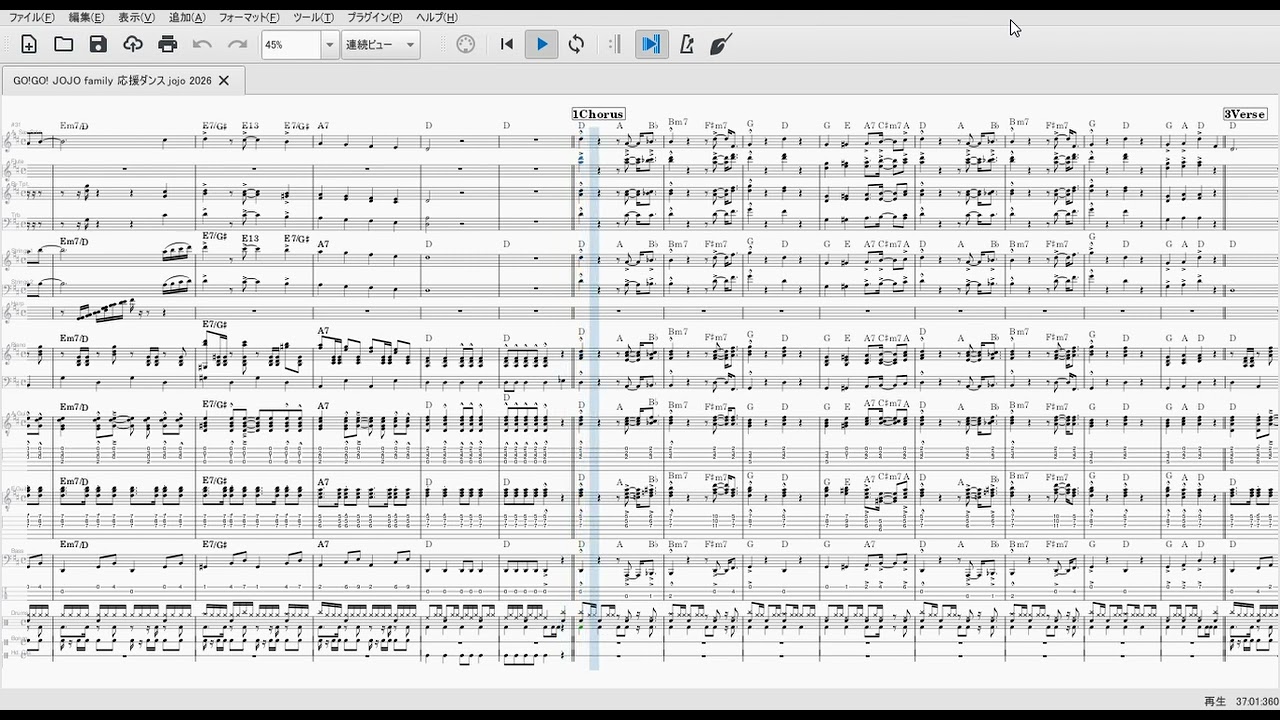This screenshot has width=1280, height=720.
Task: Create a new score with the toolbar icon
Action: pos(29,44)
